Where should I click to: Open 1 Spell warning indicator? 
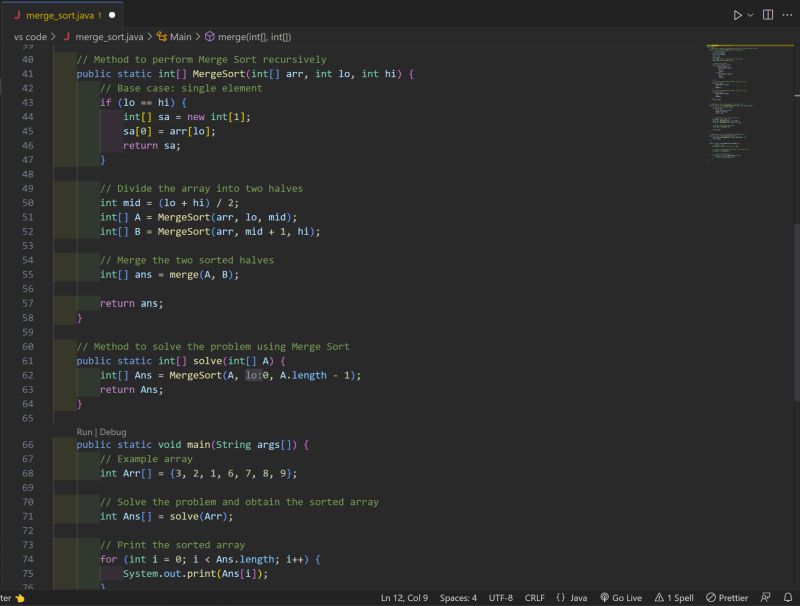coord(674,598)
